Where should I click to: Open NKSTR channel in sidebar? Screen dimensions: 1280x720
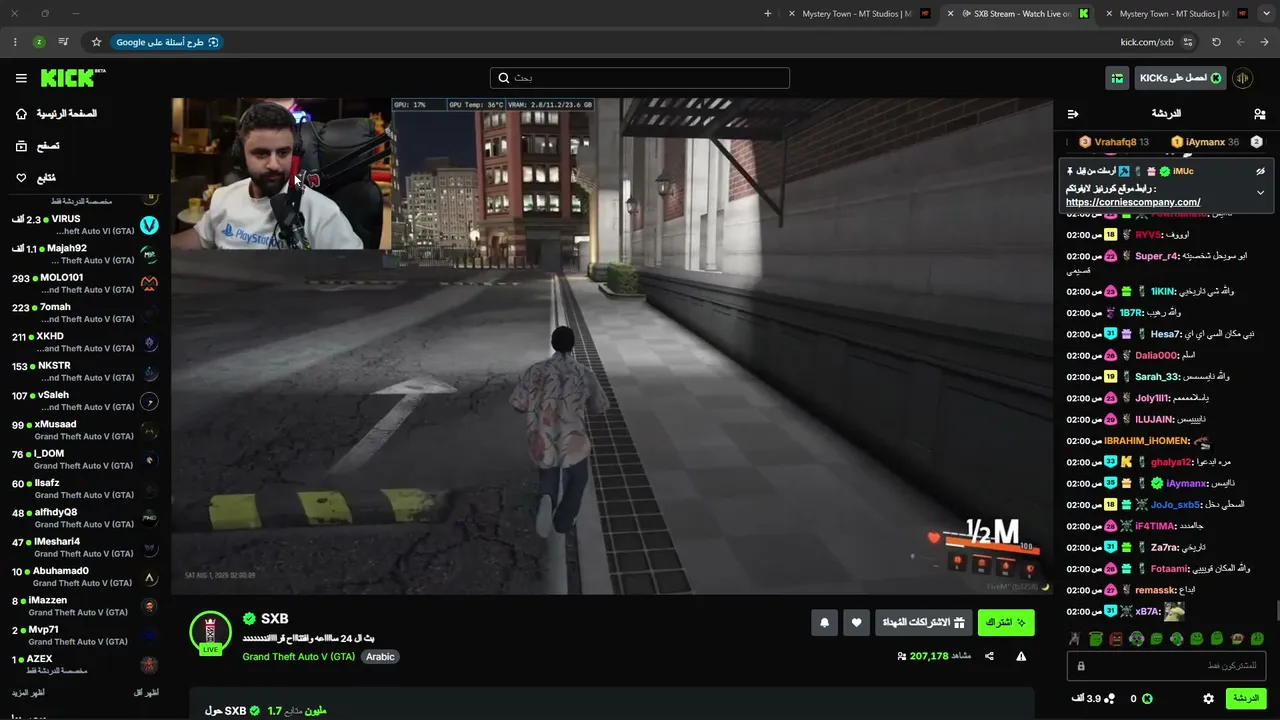point(84,372)
